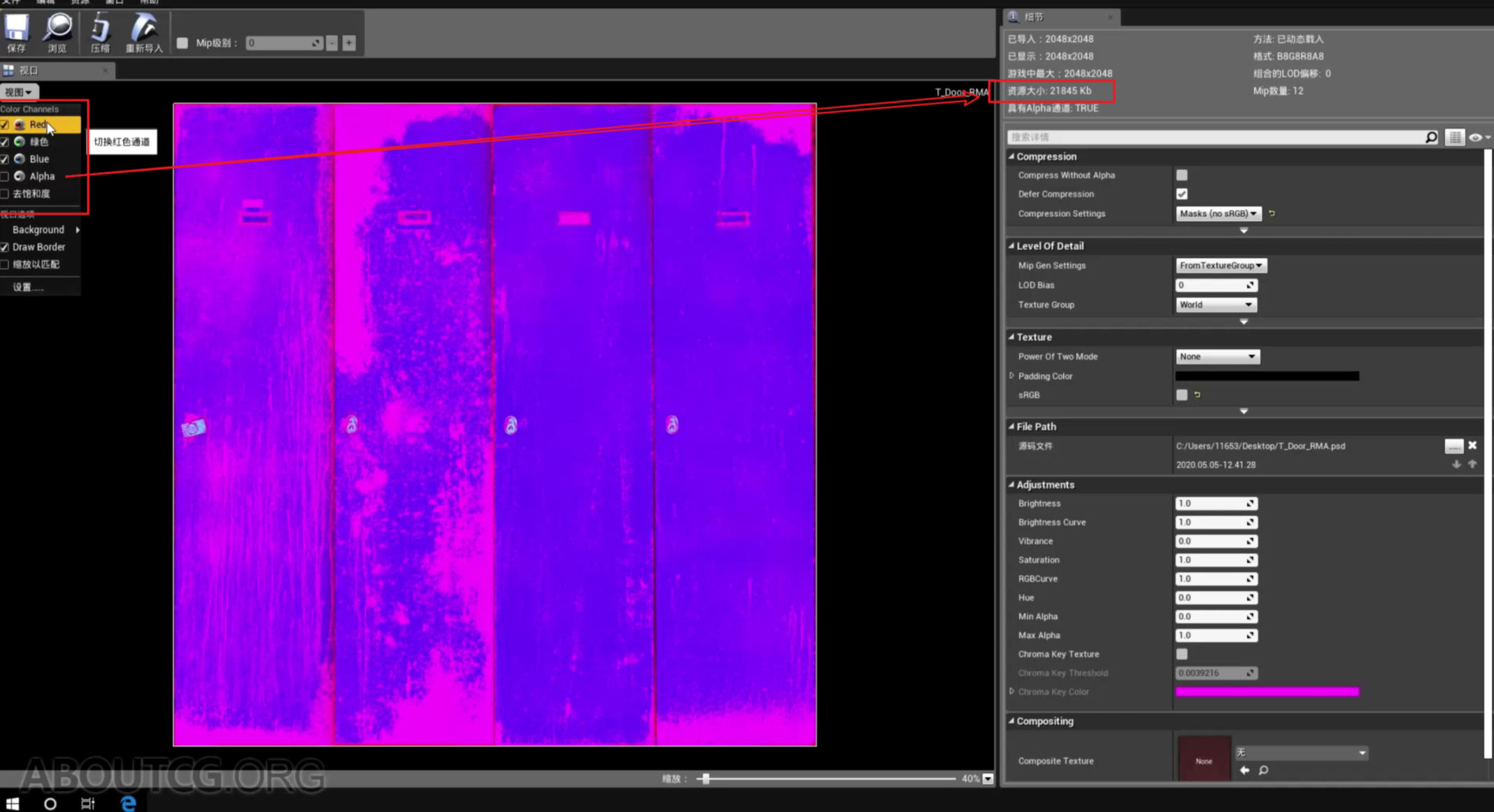Uncheck the Defer Compression checkbox
This screenshot has width=1494, height=812.
click(1182, 194)
